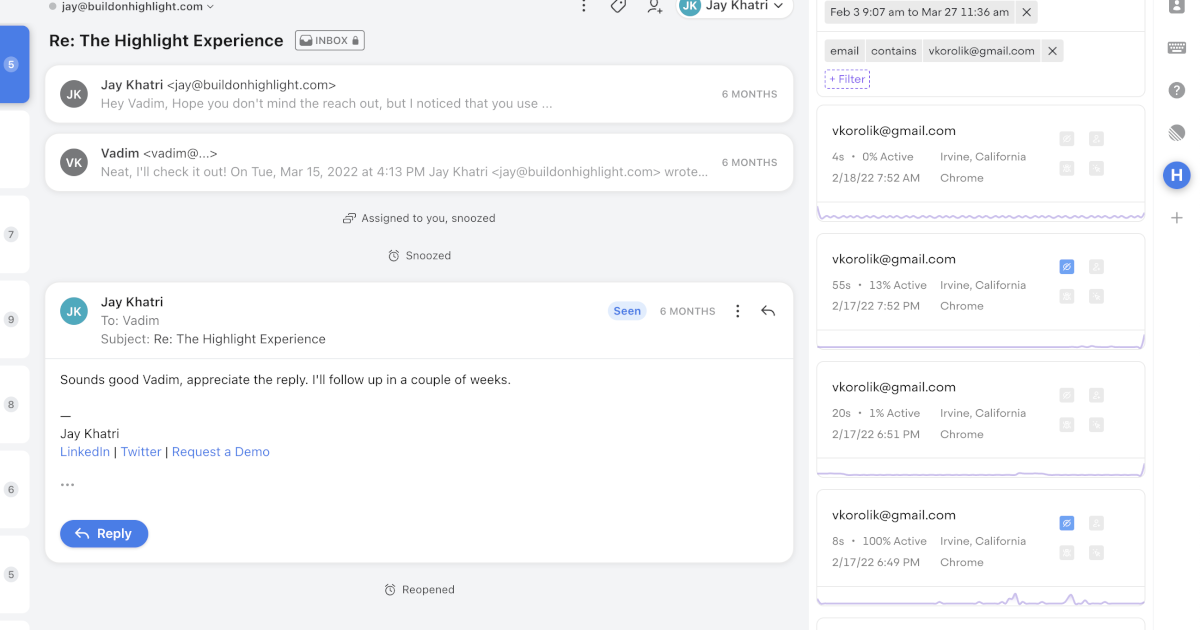The image size is (1200, 630).
Task: Click the keyboard shortcuts icon in sidebar
Action: point(1176,48)
